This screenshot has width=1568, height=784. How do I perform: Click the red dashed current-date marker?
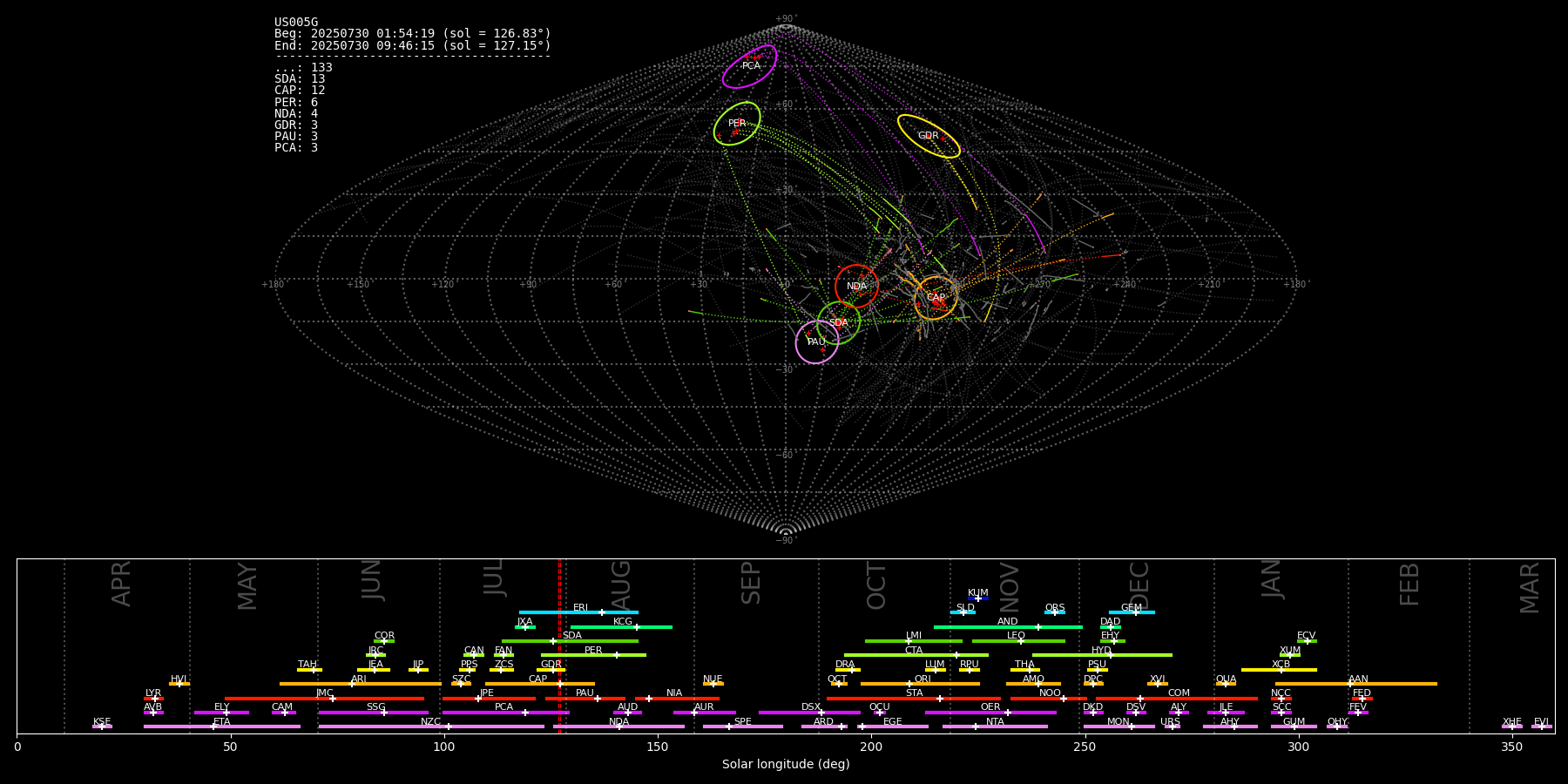click(559, 645)
